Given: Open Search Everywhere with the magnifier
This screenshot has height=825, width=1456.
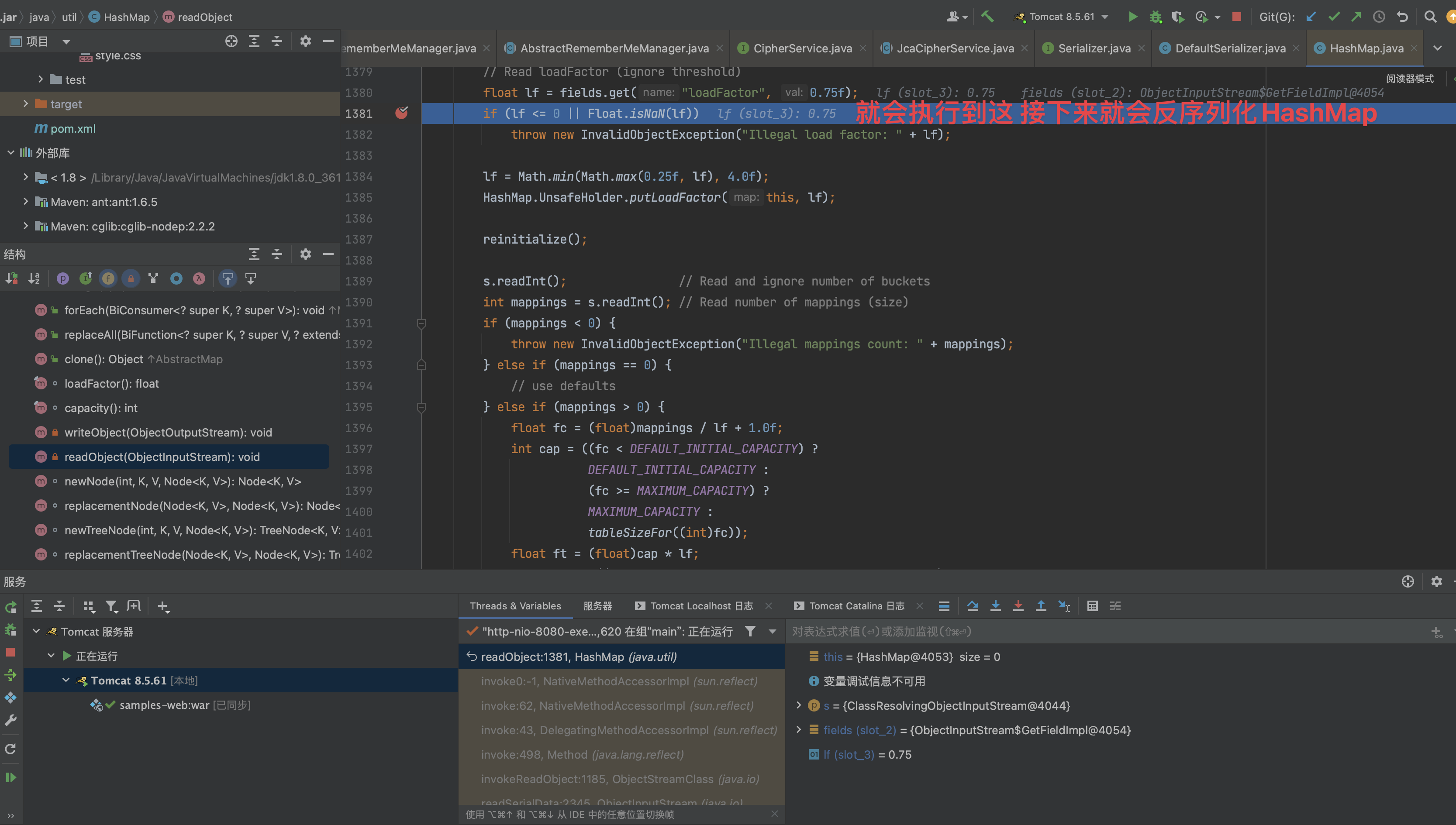Looking at the screenshot, I should coord(1430,17).
